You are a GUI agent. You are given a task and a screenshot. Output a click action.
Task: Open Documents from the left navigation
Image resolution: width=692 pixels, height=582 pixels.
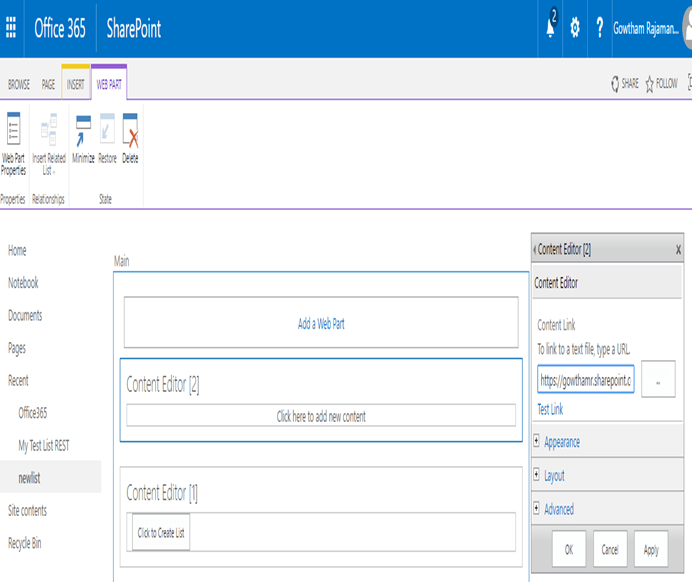25,315
